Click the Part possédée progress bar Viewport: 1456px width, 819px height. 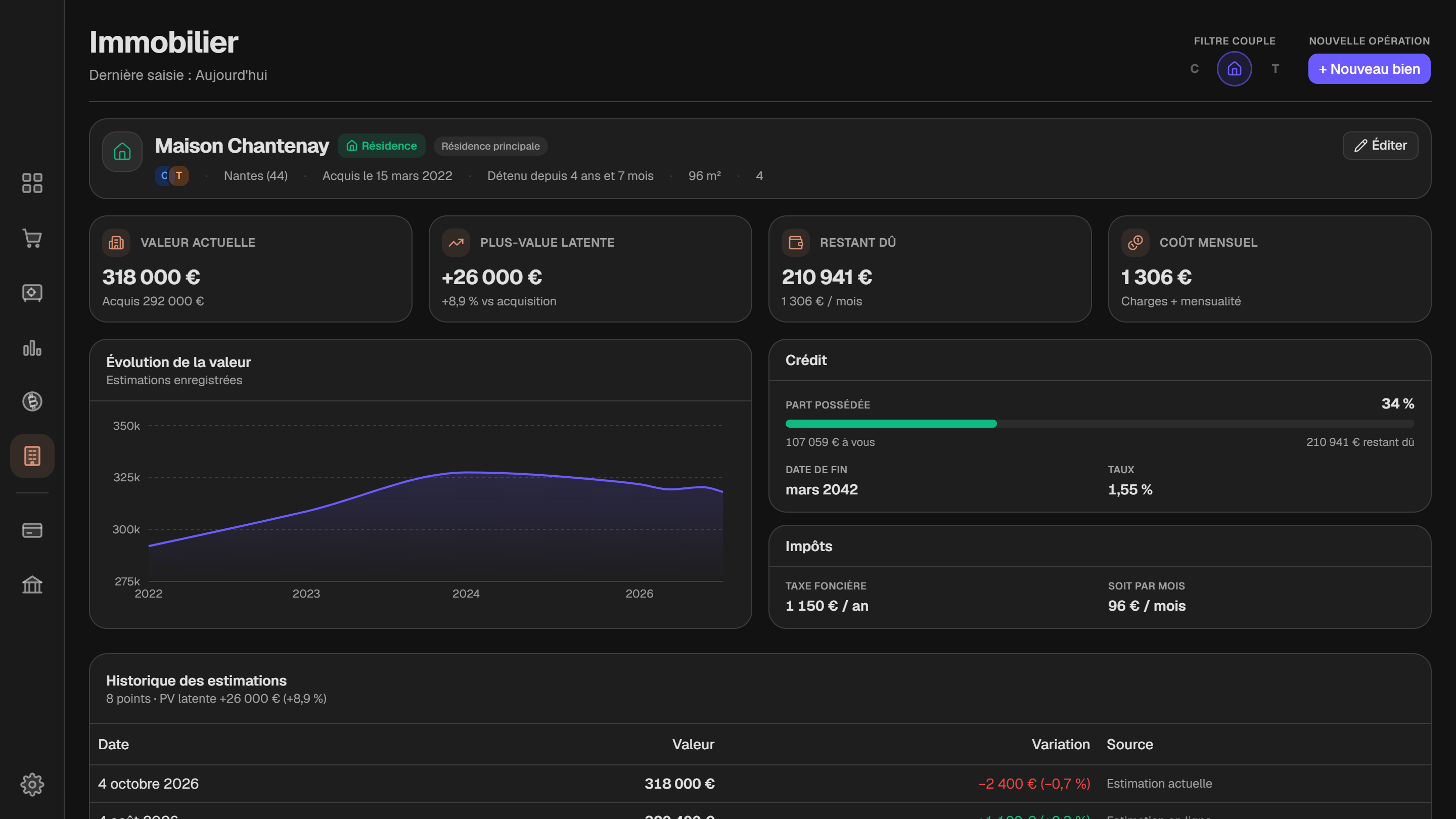pos(1100,424)
